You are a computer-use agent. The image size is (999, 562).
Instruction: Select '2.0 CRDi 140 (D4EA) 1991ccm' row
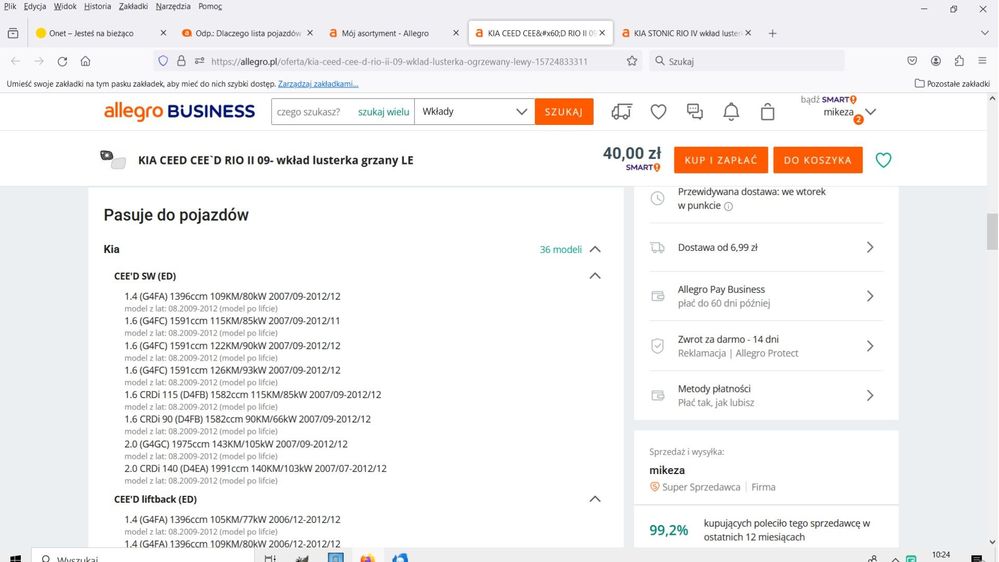255,468
